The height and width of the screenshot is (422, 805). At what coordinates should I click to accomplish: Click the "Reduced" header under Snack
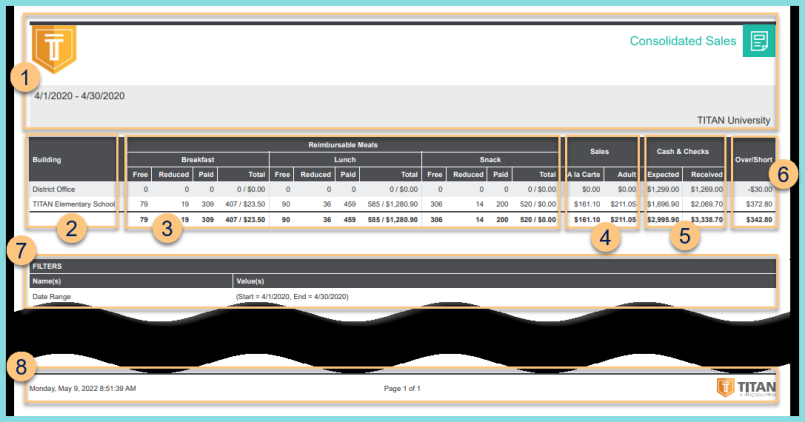[468, 175]
